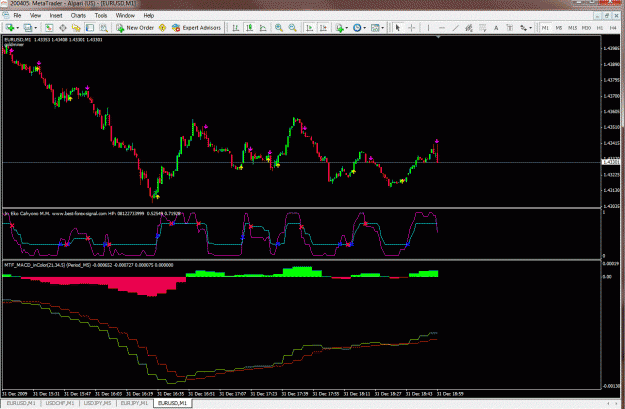
Task: Click the Zoom In magnifier
Action: point(279,28)
